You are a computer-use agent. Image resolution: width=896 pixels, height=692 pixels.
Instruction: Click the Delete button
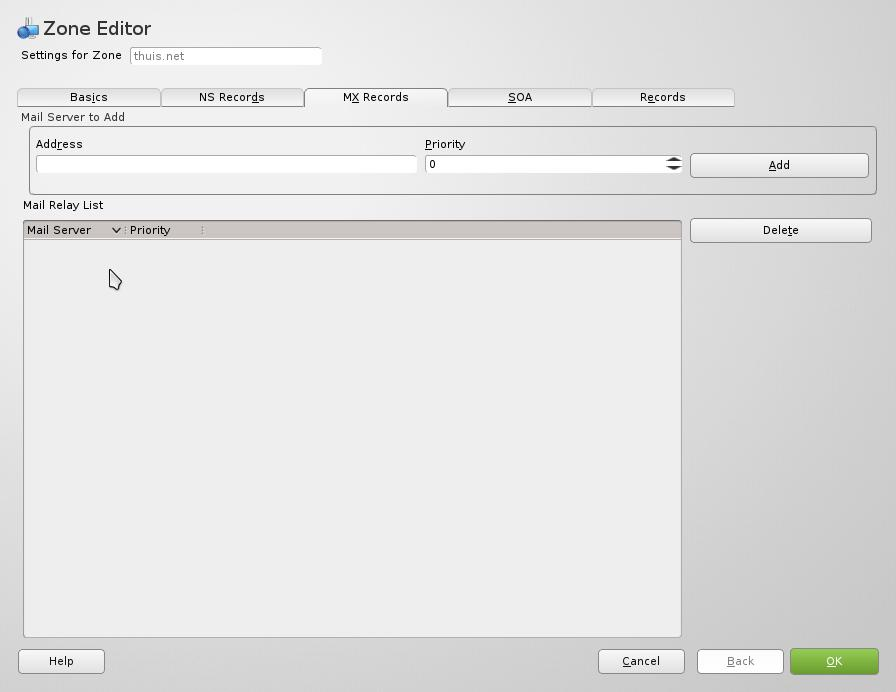[780, 230]
